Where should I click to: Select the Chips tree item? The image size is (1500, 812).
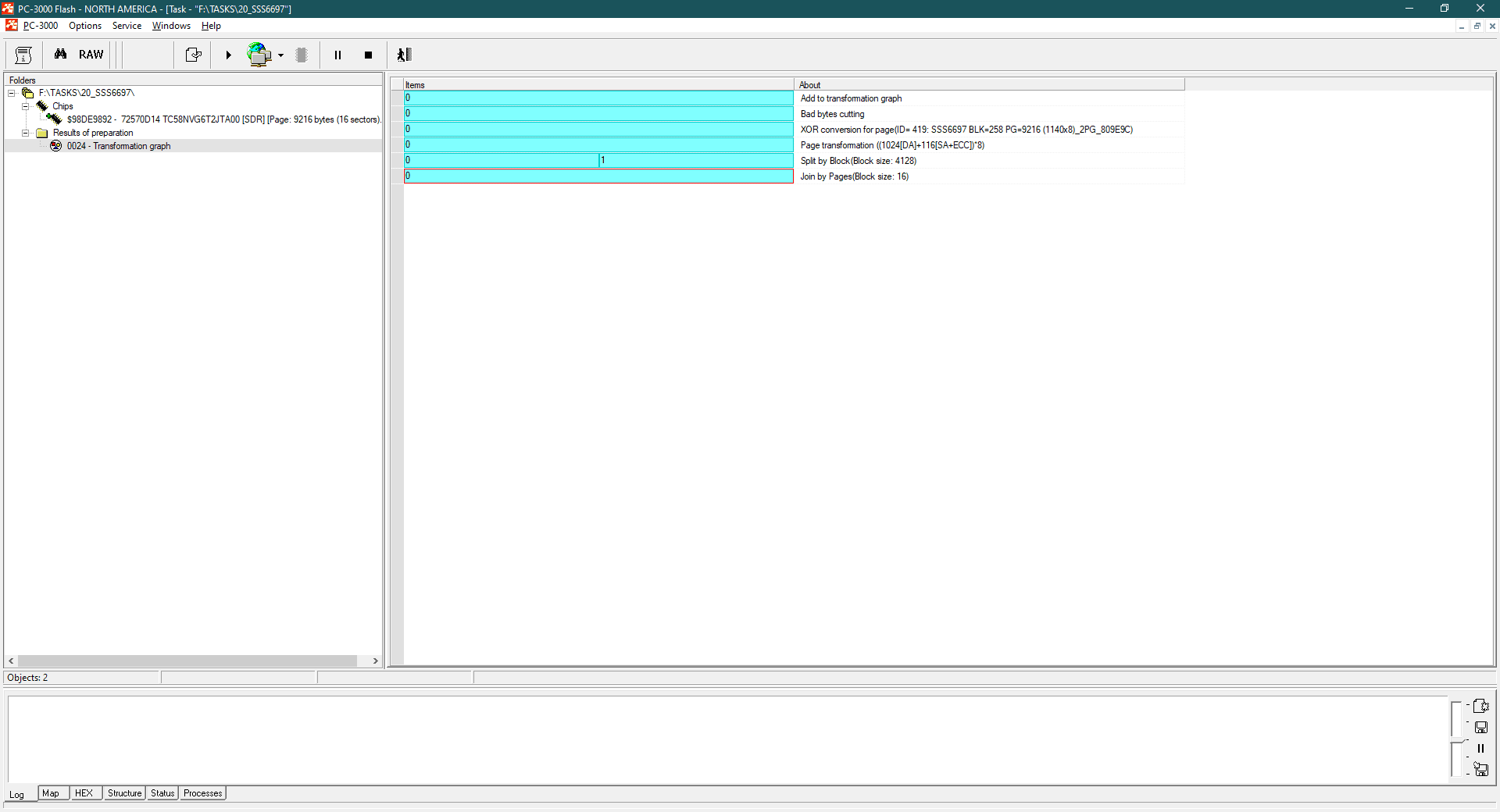(x=62, y=106)
